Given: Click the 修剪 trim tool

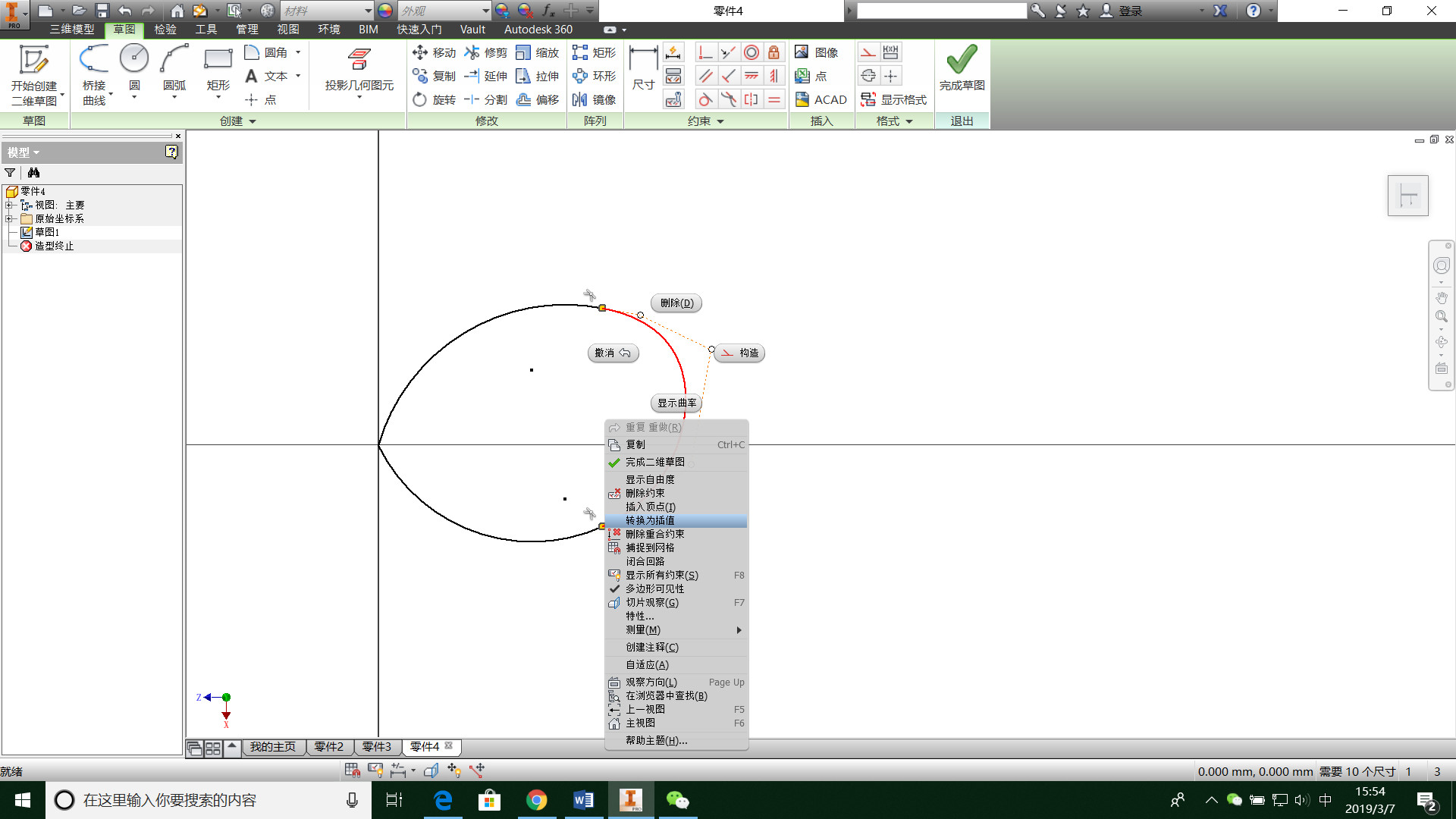Looking at the screenshot, I should (x=486, y=52).
